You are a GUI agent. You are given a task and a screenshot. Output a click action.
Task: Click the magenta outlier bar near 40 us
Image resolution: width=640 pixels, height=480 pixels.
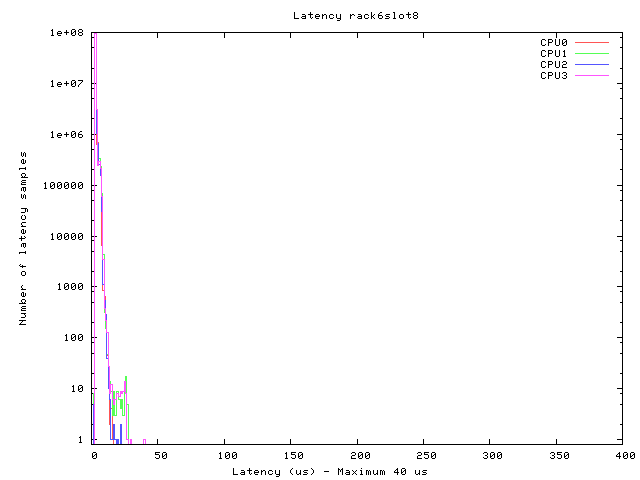(x=144, y=442)
